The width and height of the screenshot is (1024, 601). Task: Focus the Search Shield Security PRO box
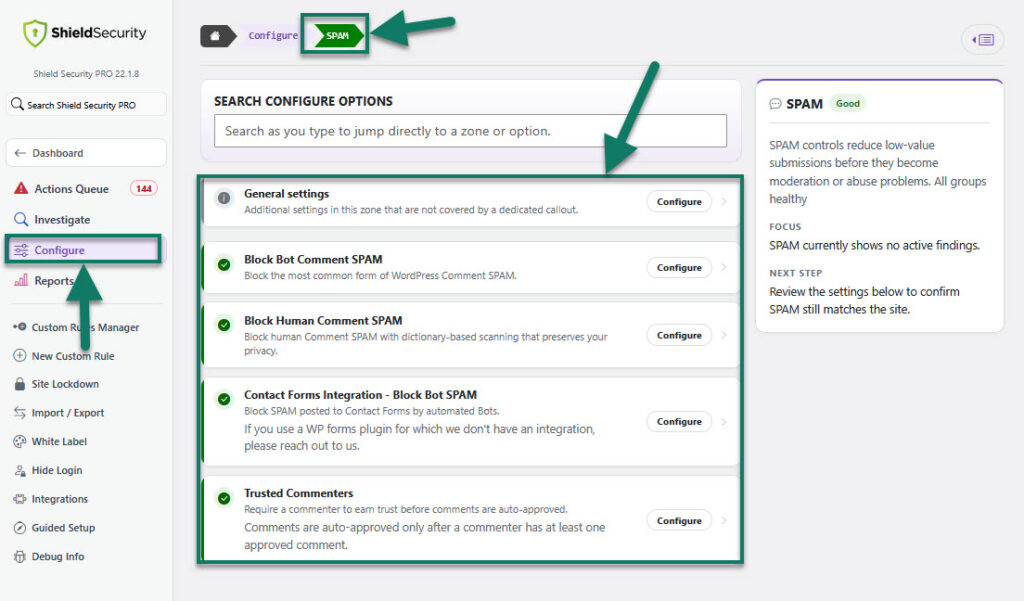[x=86, y=105]
